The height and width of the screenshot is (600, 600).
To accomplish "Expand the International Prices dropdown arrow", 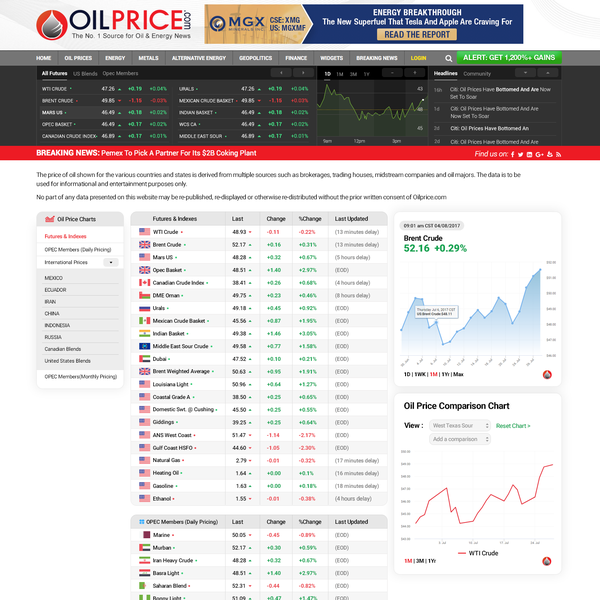I will tap(111, 262).
